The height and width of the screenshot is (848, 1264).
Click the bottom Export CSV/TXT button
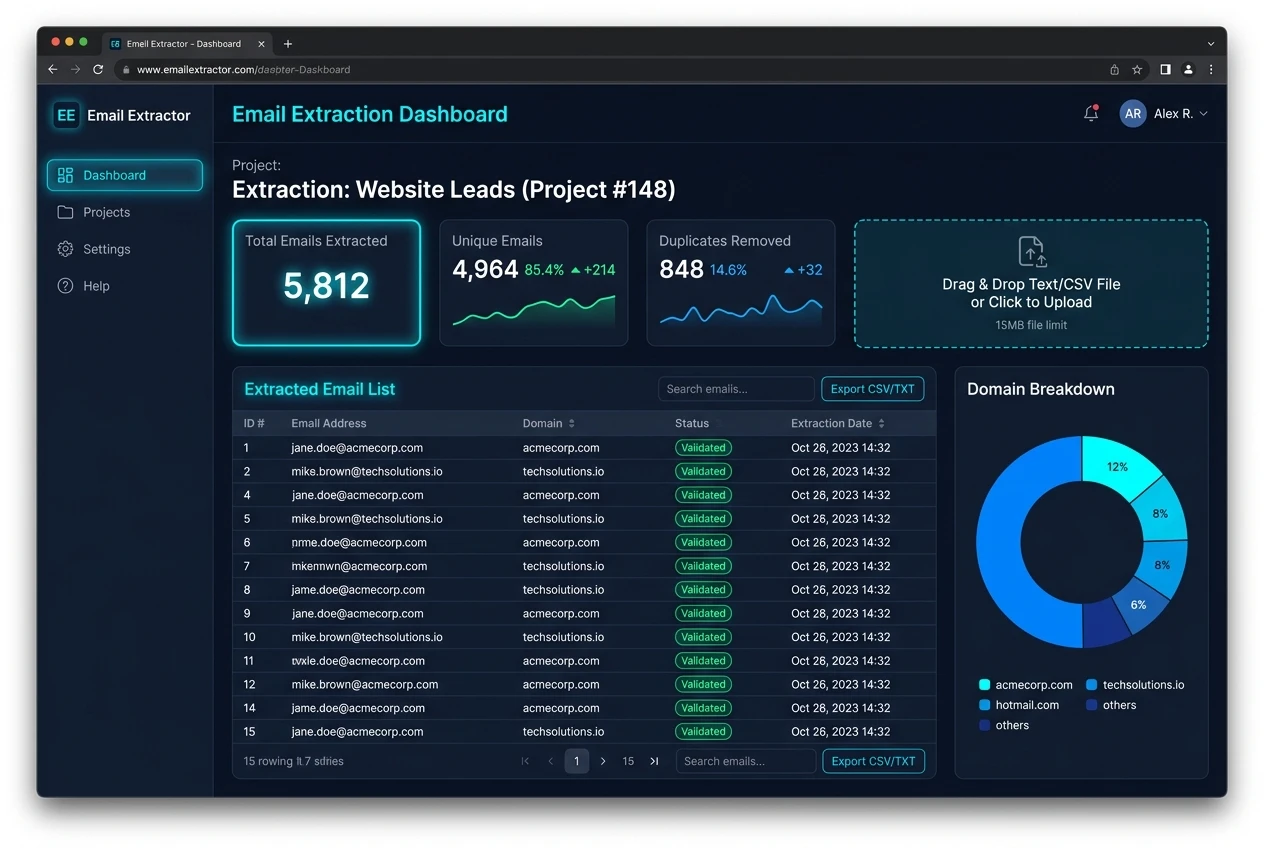point(873,761)
